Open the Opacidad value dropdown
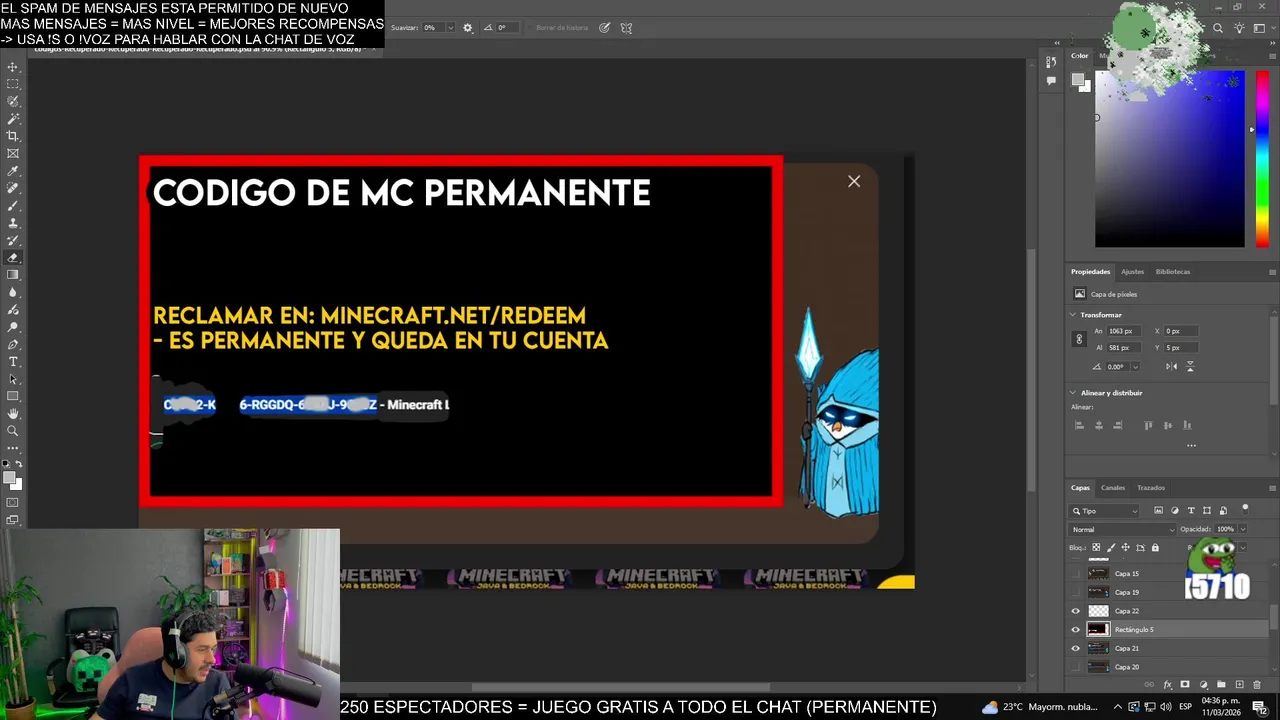This screenshot has width=1280, height=720. (x=1243, y=529)
